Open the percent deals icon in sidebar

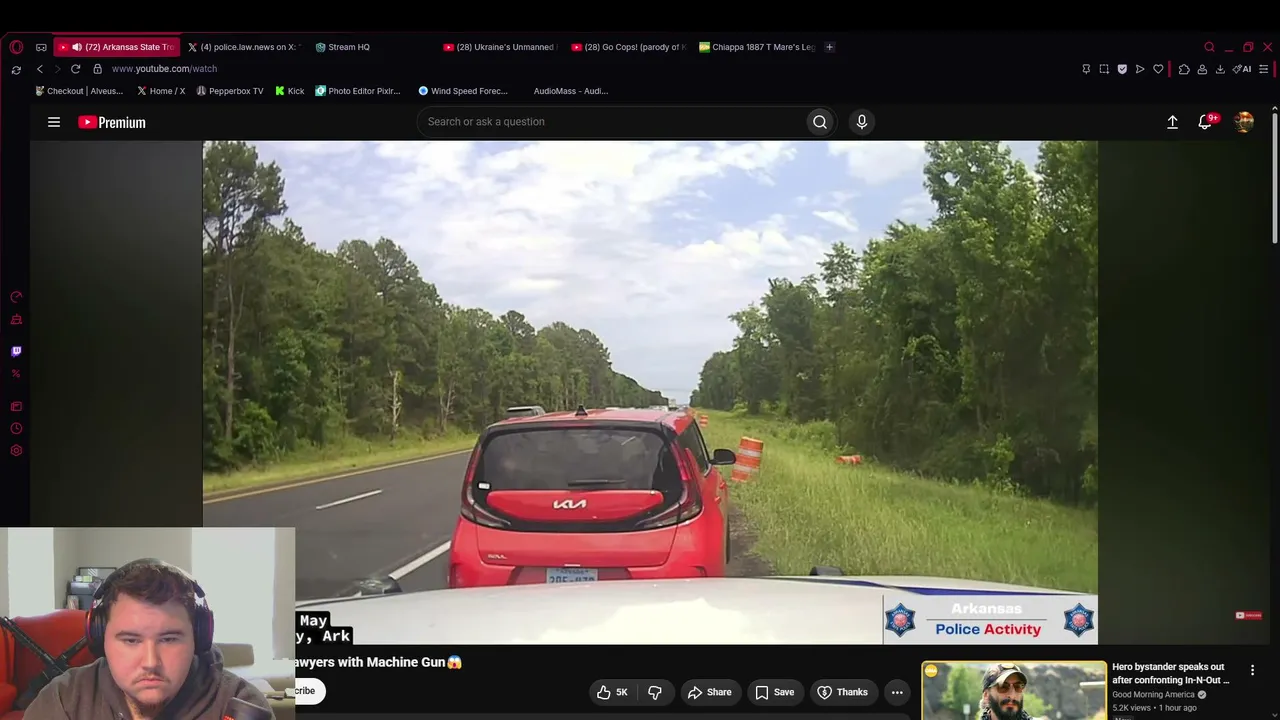pyautogui.click(x=16, y=374)
